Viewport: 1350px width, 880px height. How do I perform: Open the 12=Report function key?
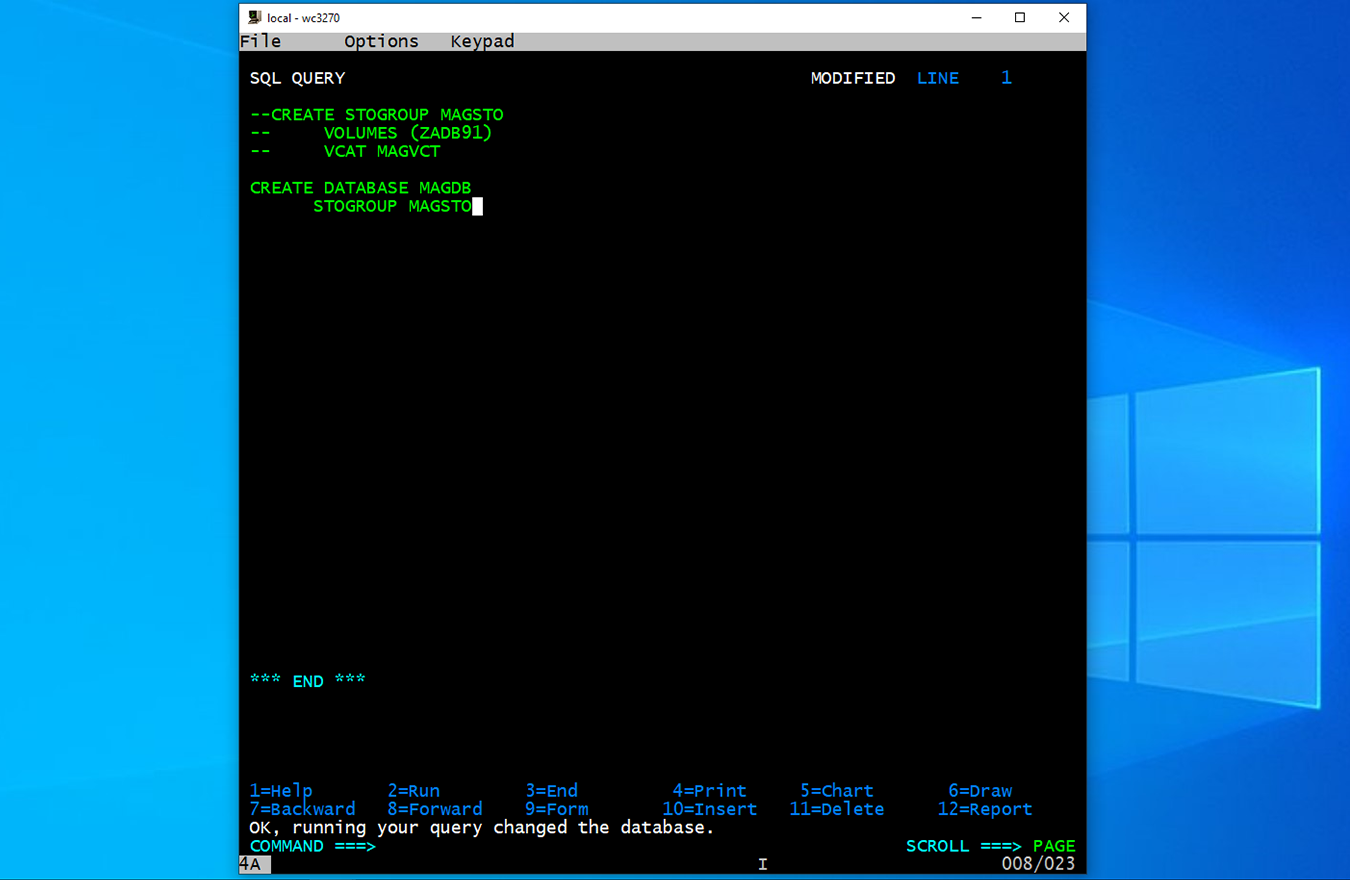[984, 810]
